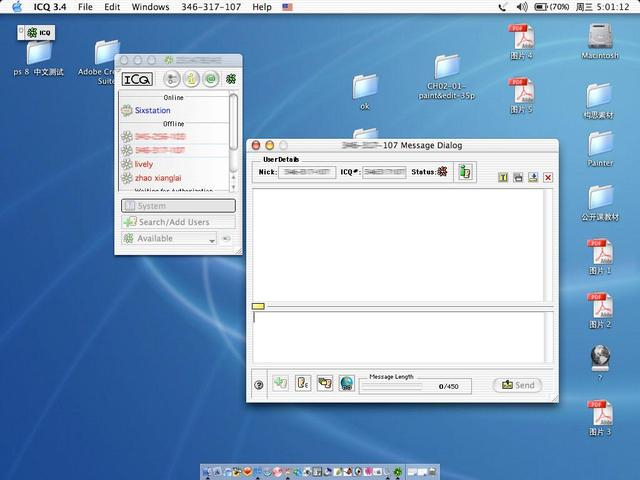Click the globe icon near Message Length
Viewport: 640px width, 480px height.
(x=346, y=384)
